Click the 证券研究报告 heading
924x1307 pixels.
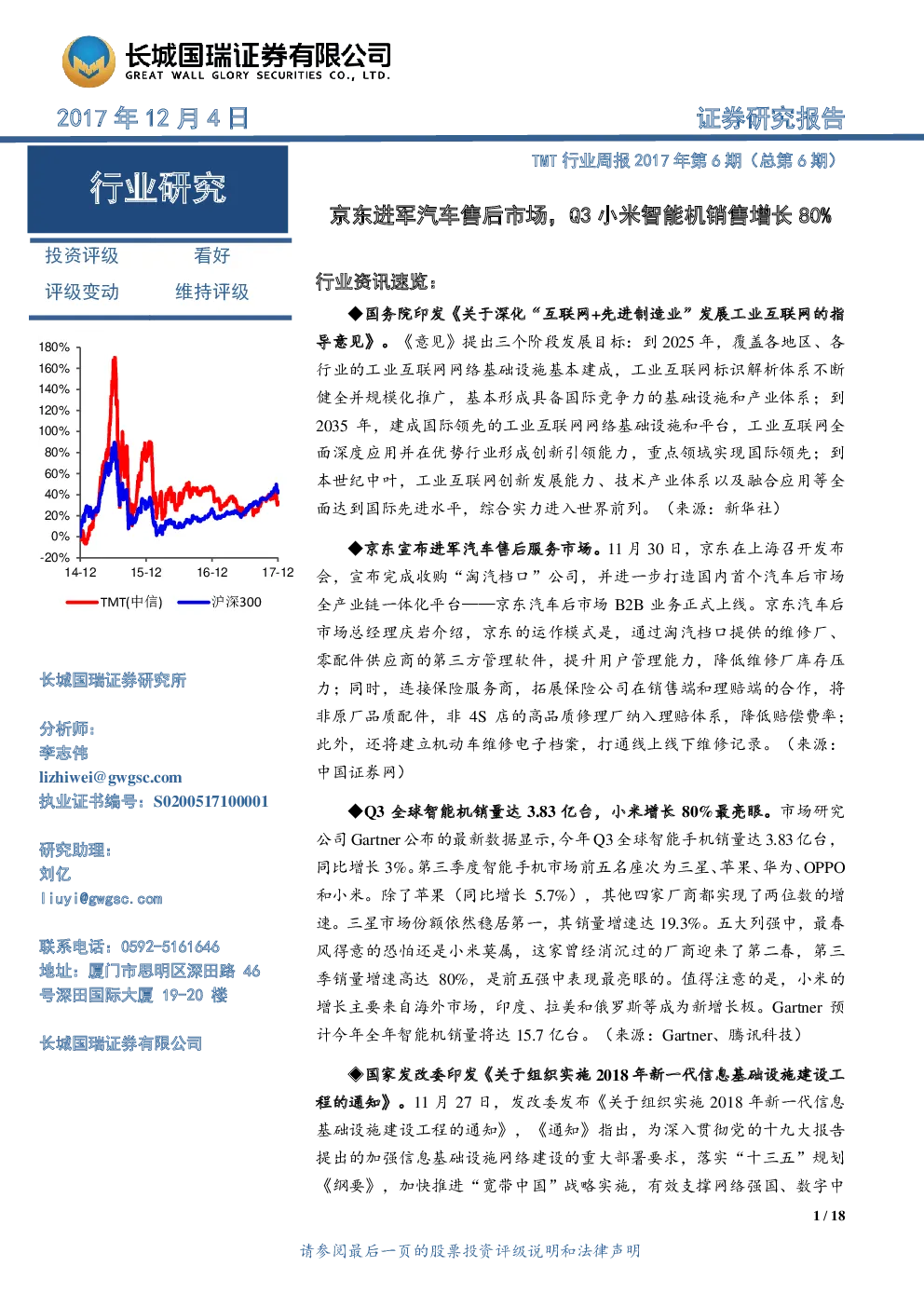(x=770, y=118)
